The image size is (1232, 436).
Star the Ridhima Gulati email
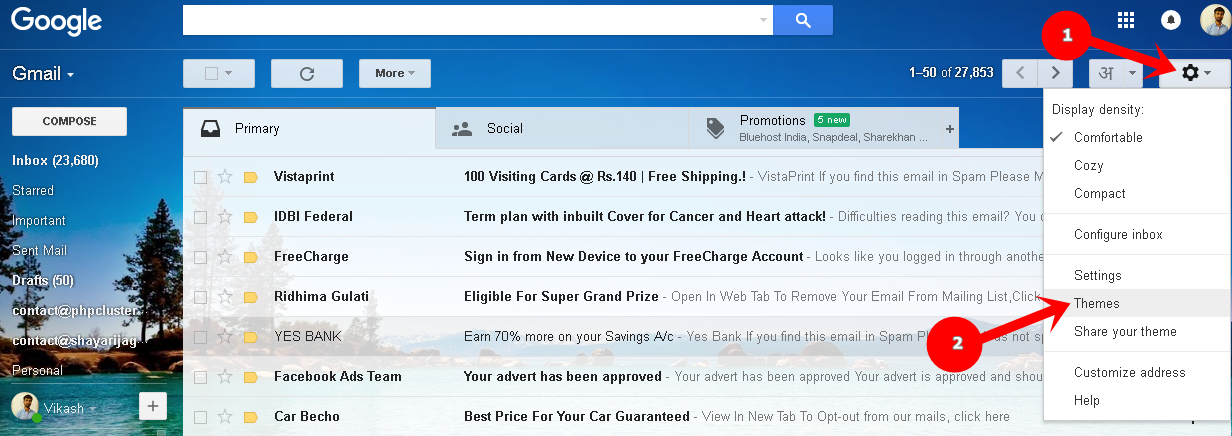(225, 297)
